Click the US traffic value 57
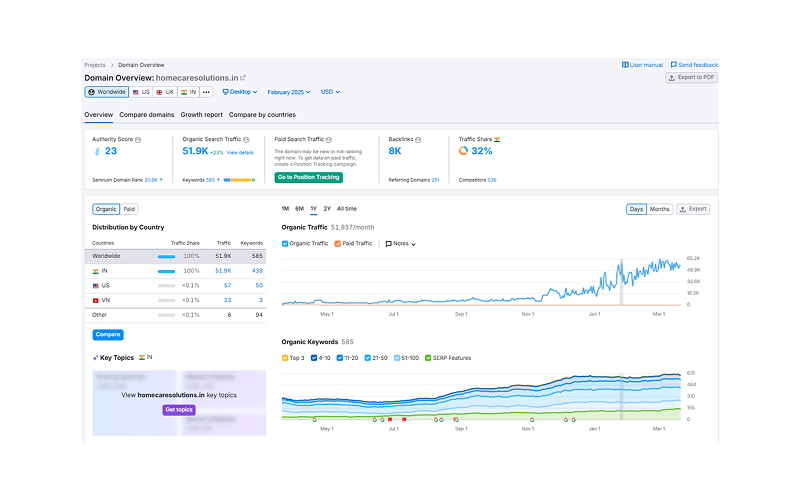Screen dimensions: 800x500 (x=228, y=286)
